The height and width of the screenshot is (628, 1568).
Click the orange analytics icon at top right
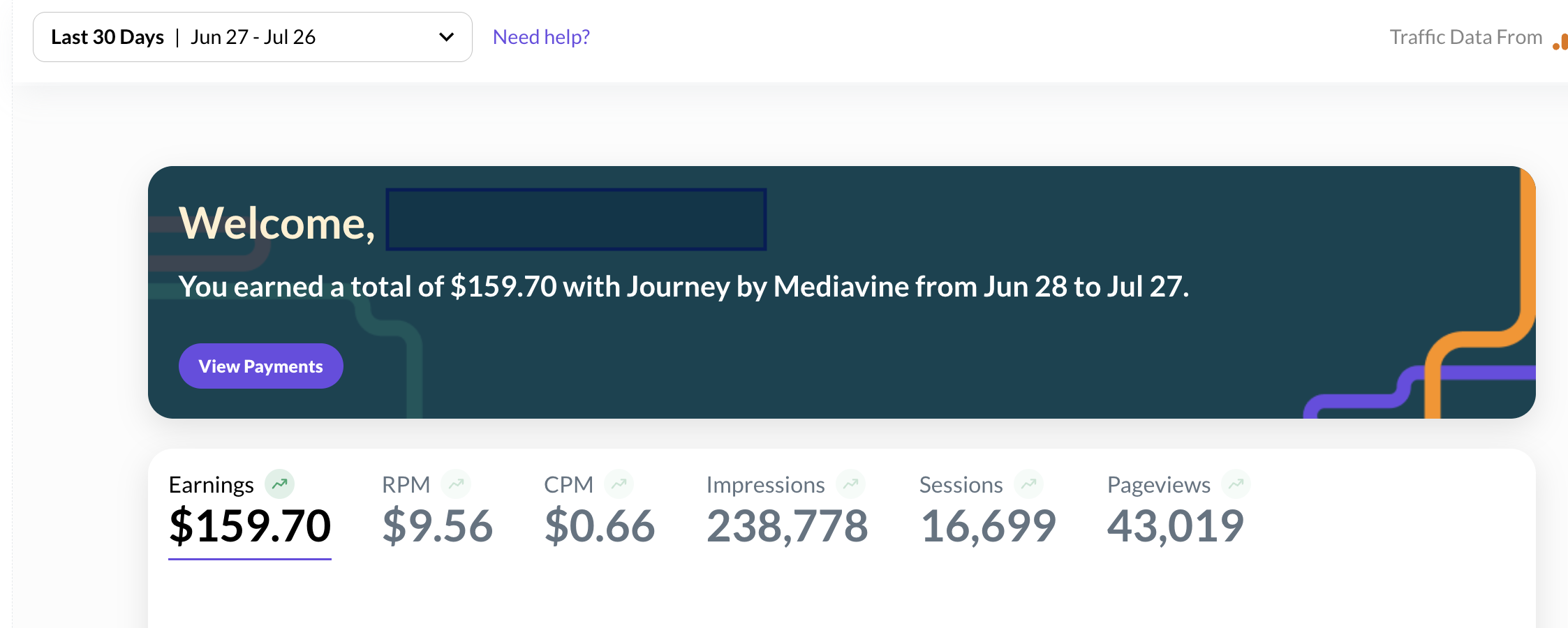tap(1560, 42)
